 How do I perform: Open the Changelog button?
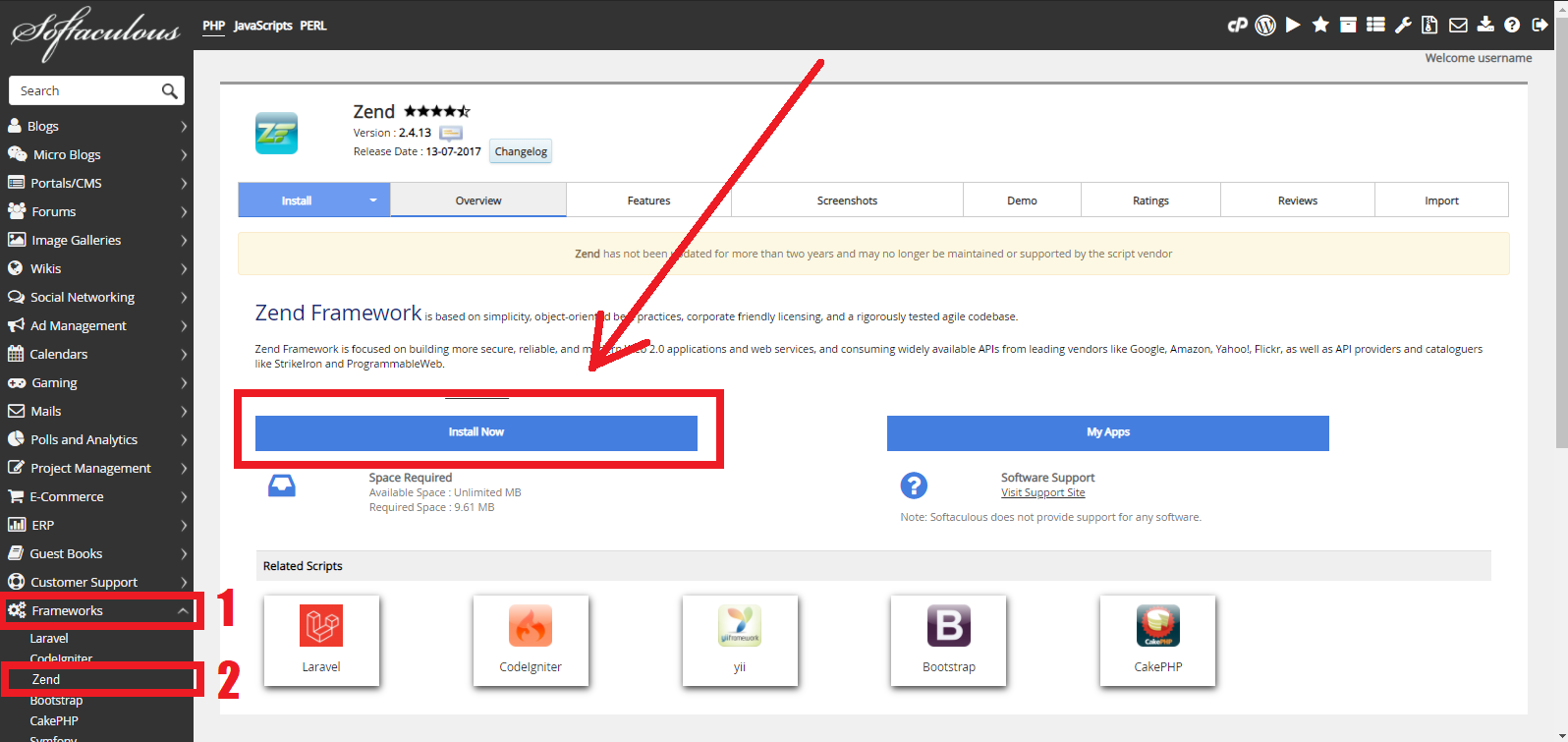pos(521,151)
